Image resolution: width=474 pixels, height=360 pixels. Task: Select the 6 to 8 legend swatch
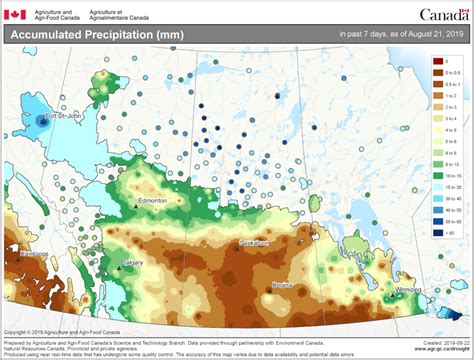(x=438, y=153)
